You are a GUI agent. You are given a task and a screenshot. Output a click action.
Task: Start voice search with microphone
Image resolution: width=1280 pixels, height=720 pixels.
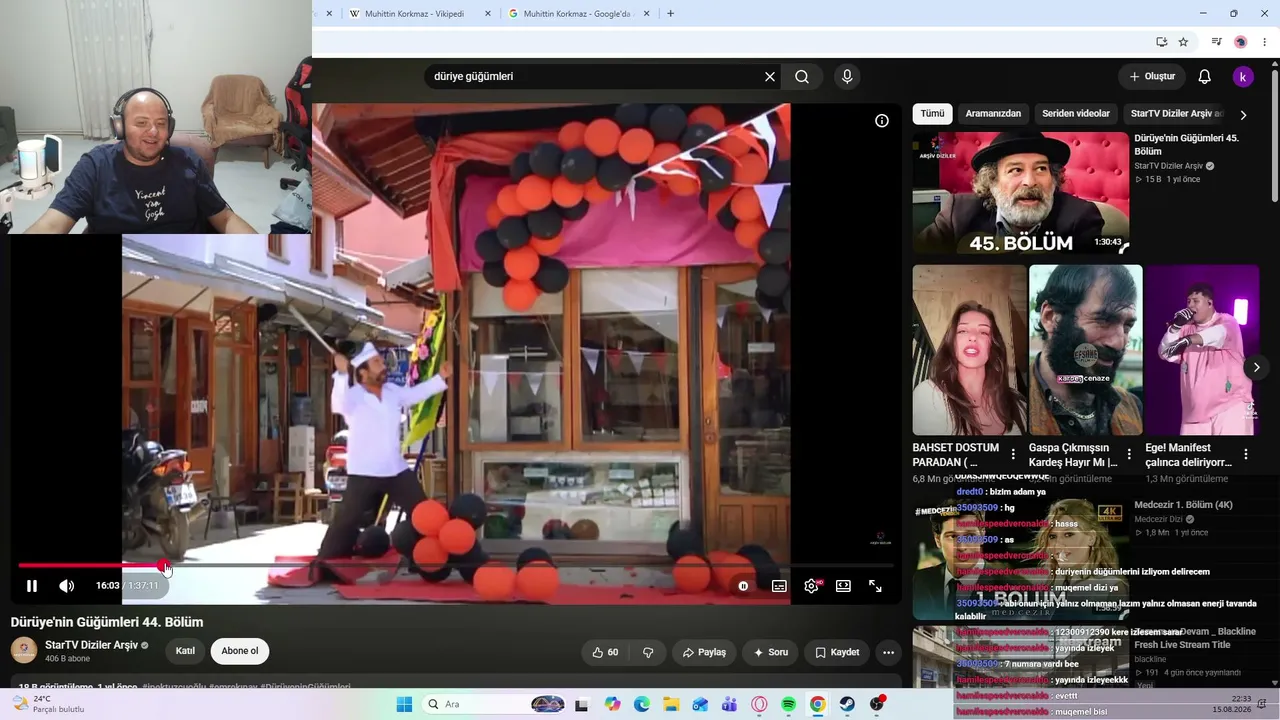point(847,77)
